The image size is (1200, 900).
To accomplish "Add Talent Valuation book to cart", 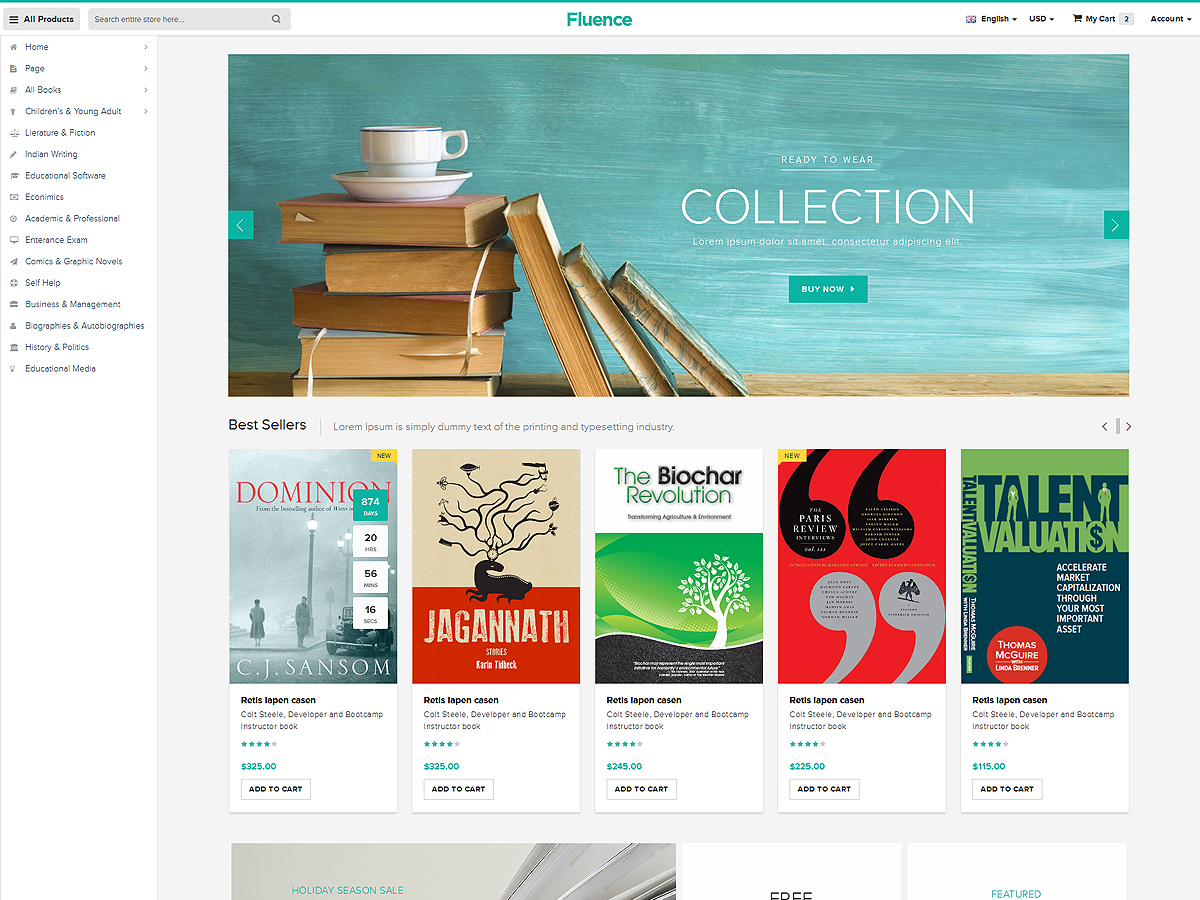I will click(x=1008, y=789).
